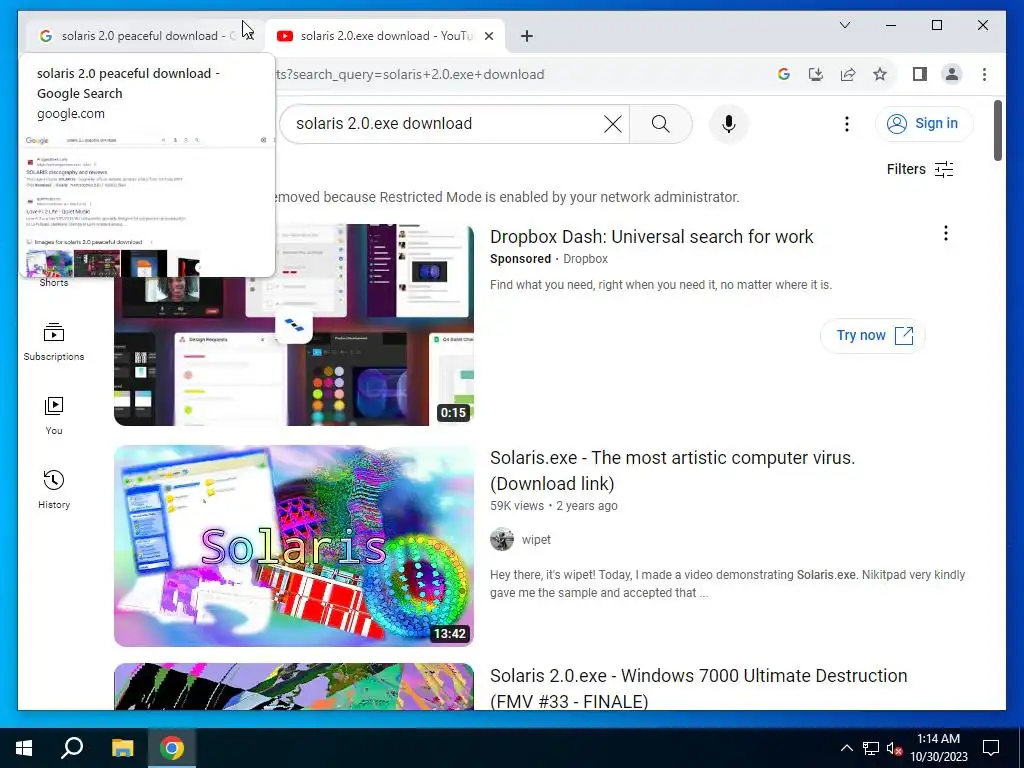Open the Dropbox Dash: Universal search for work title
1024x768 pixels.
[651, 236]
